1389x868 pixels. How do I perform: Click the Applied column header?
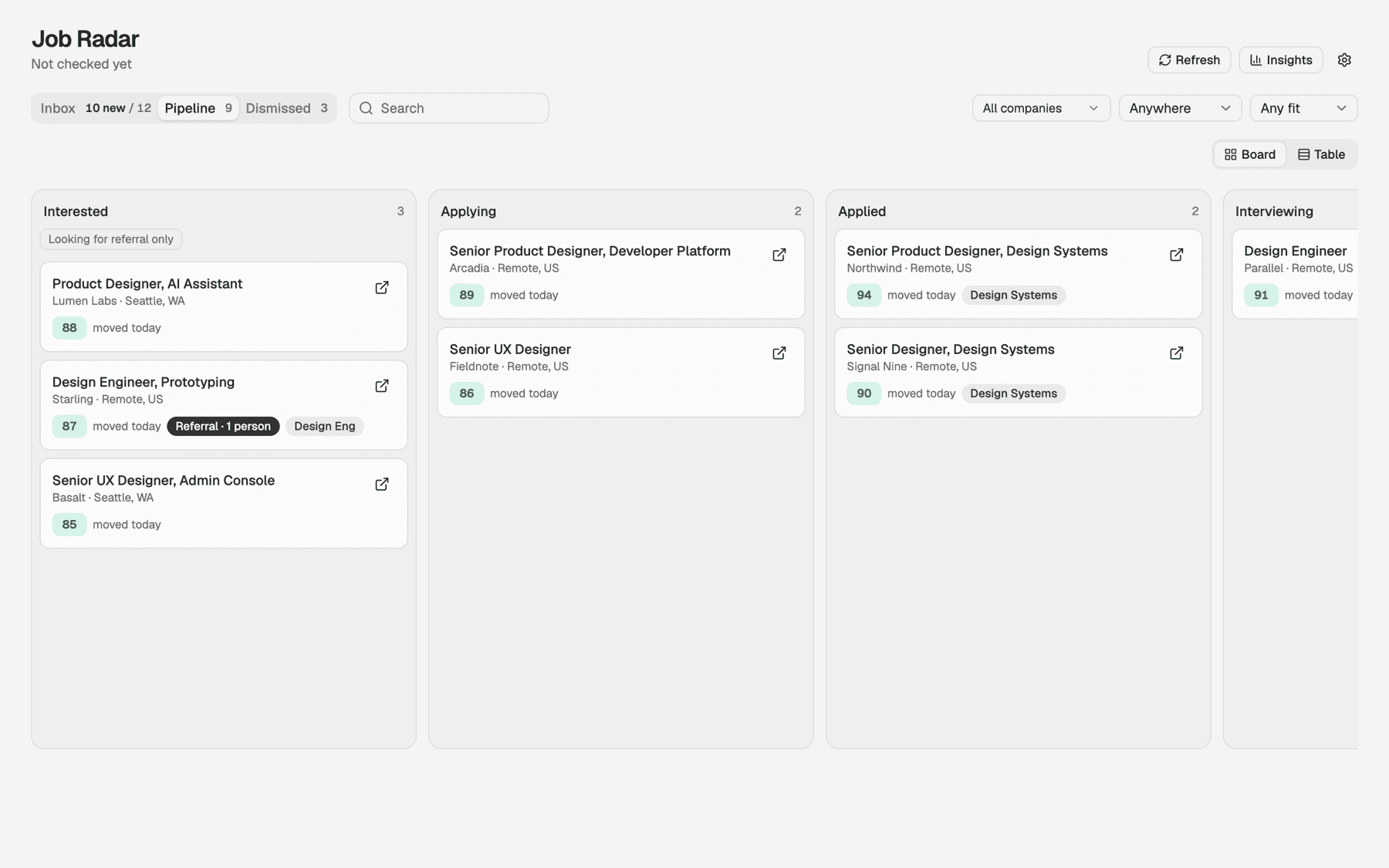(x=862, y=211)
